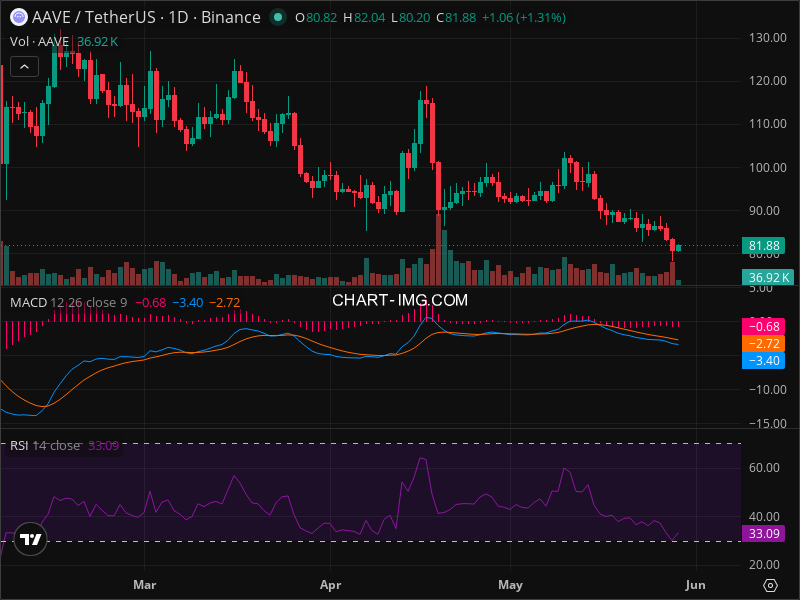Screen dimensions: 800x600
Task: Click the -2.72 signal line axis label
Action: pos(763,343)
